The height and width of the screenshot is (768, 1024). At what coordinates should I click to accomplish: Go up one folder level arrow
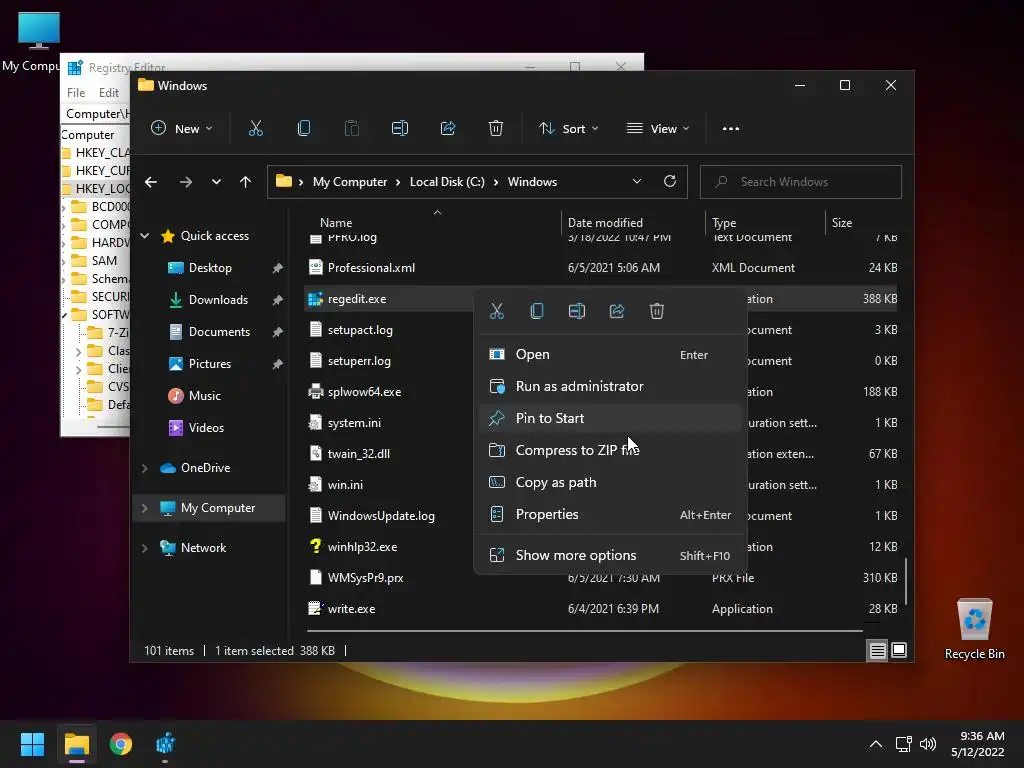click(246, 182)
